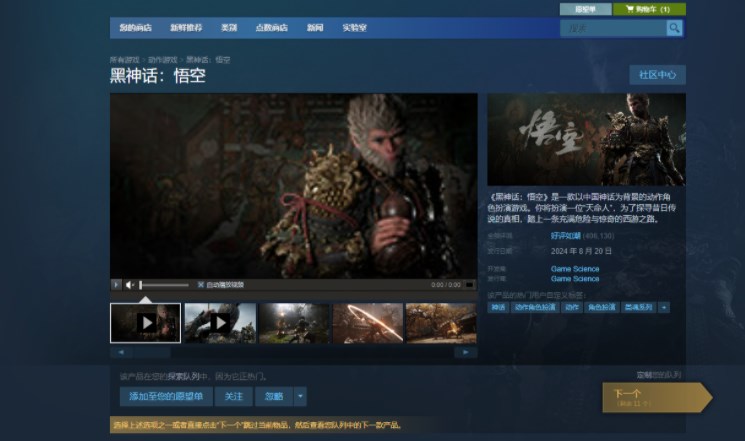The image size is (745, 441).
Task: Open the publisher Game Science link
Action: coord(575,279)
